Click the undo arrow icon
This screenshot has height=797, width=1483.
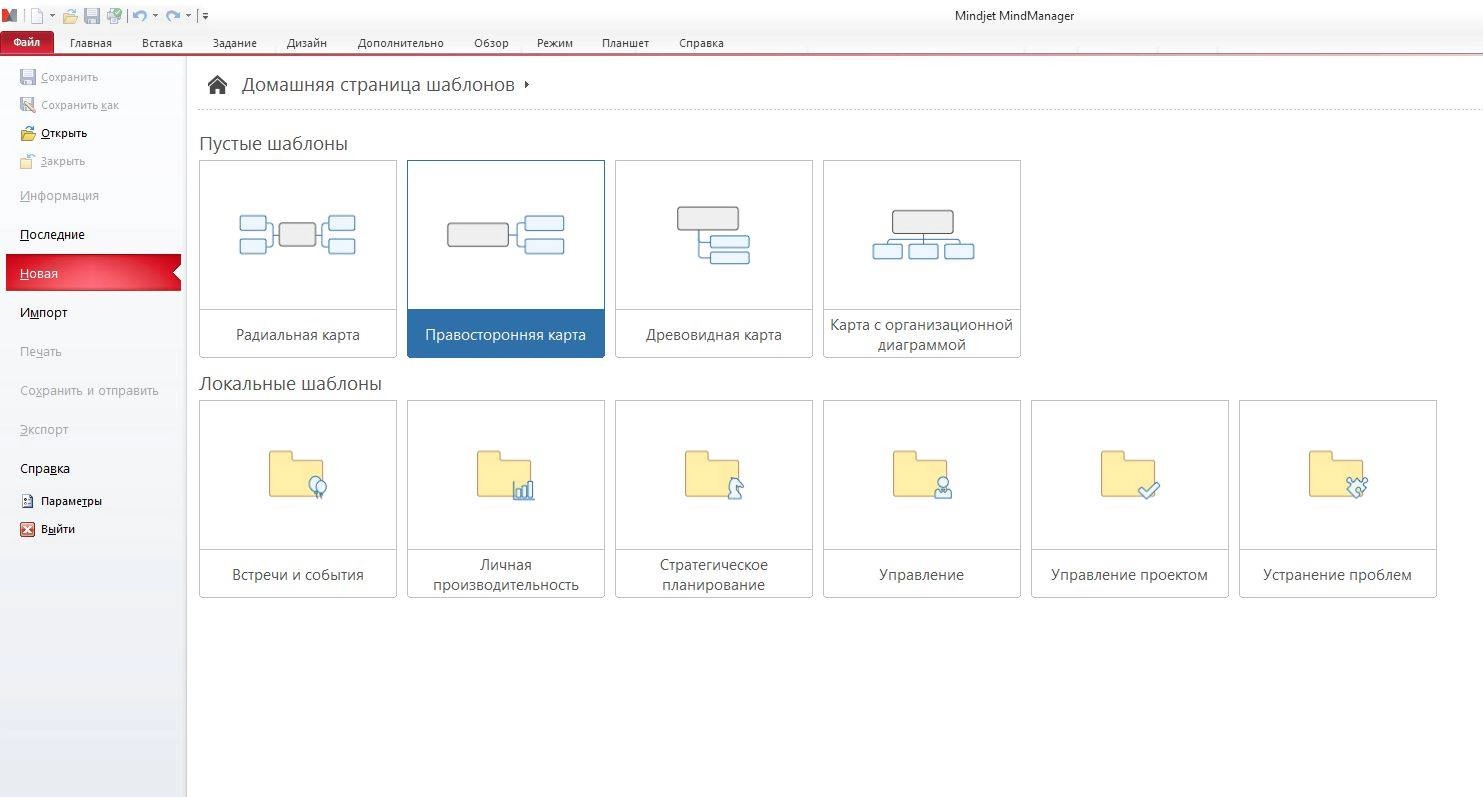click(x=139, y=16)
